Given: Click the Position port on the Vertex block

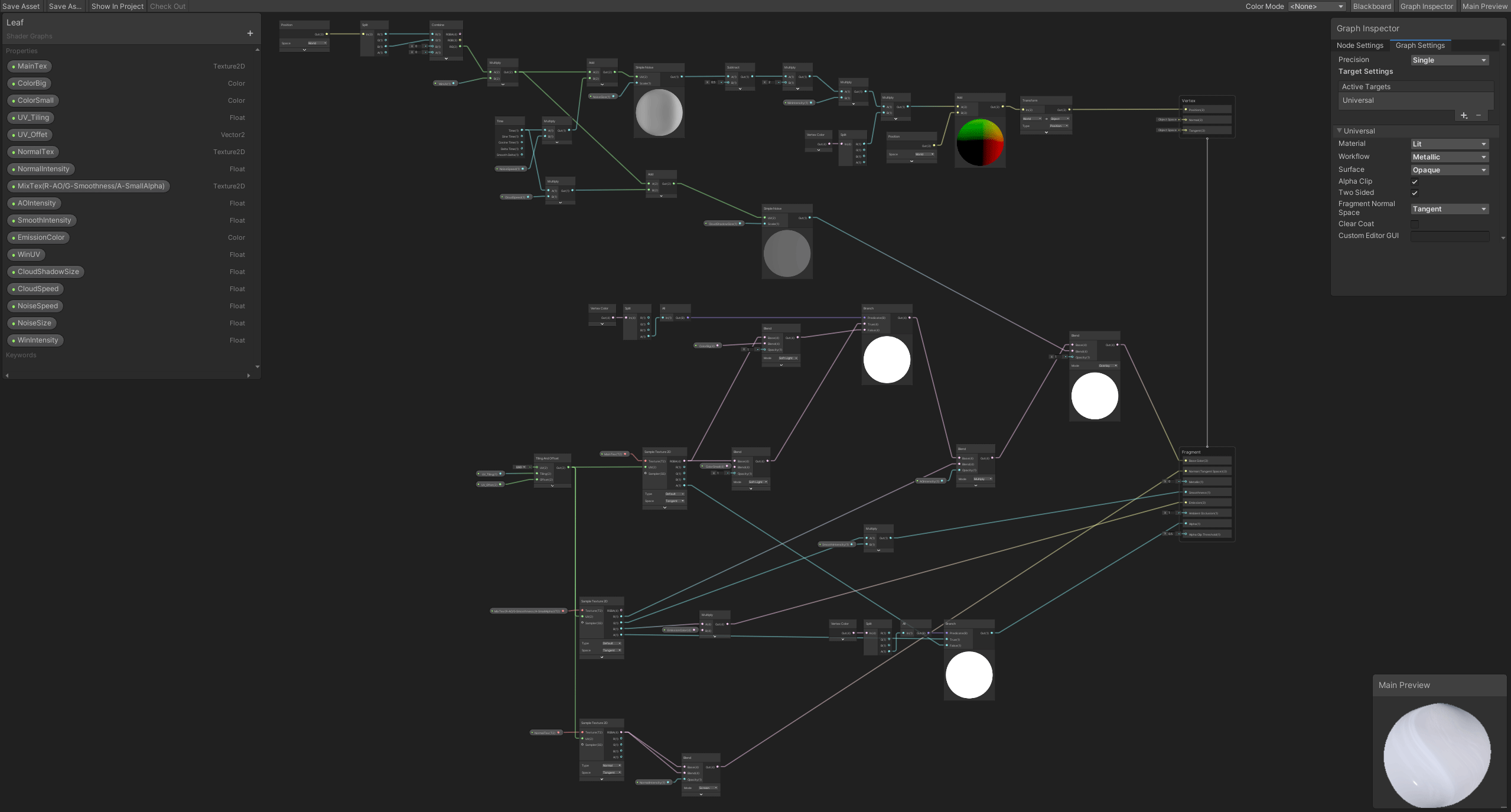Looking at the screenshot, I should point(1186,110).
